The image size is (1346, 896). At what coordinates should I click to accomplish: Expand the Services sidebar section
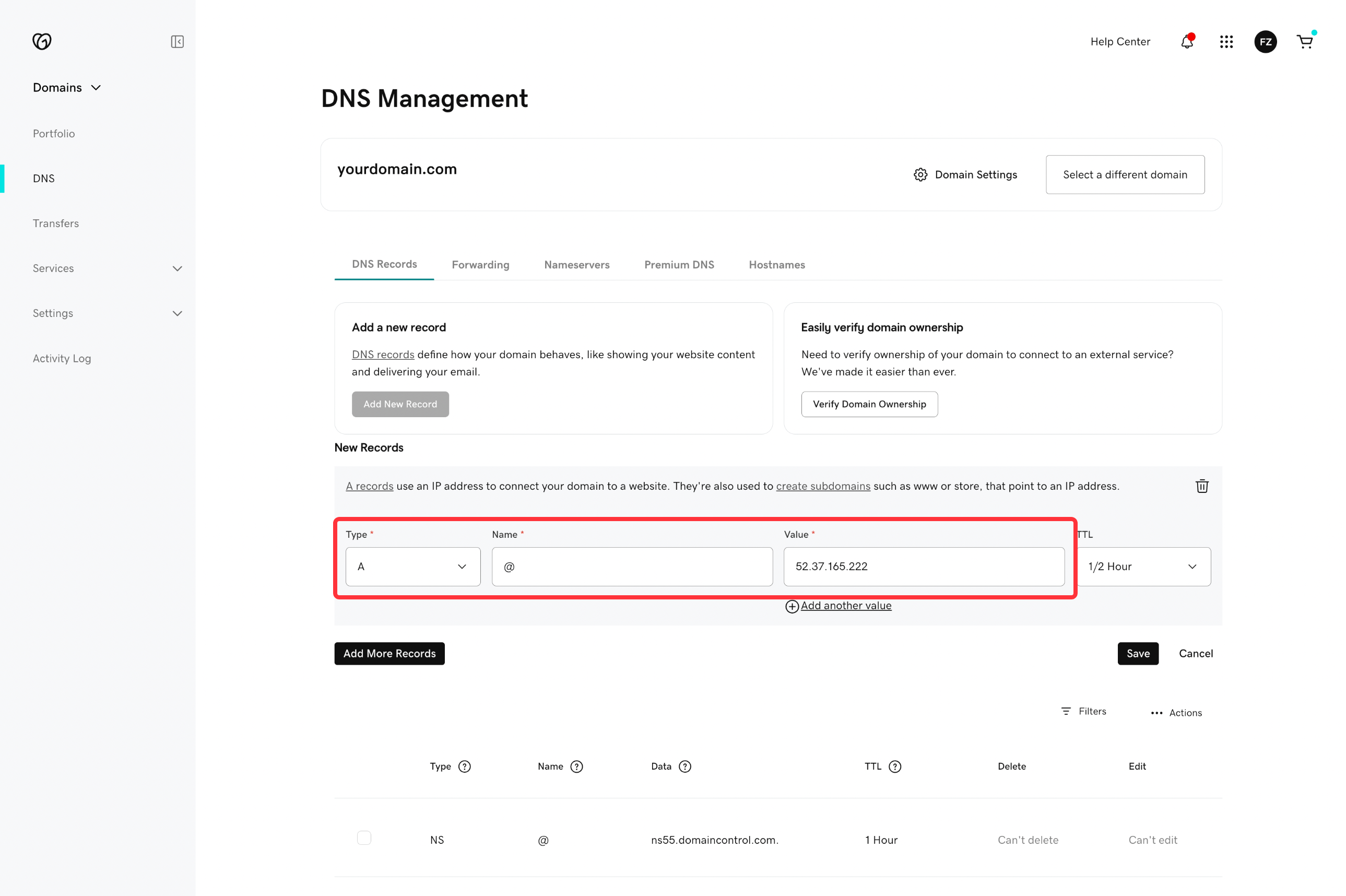tap(177, 268)
